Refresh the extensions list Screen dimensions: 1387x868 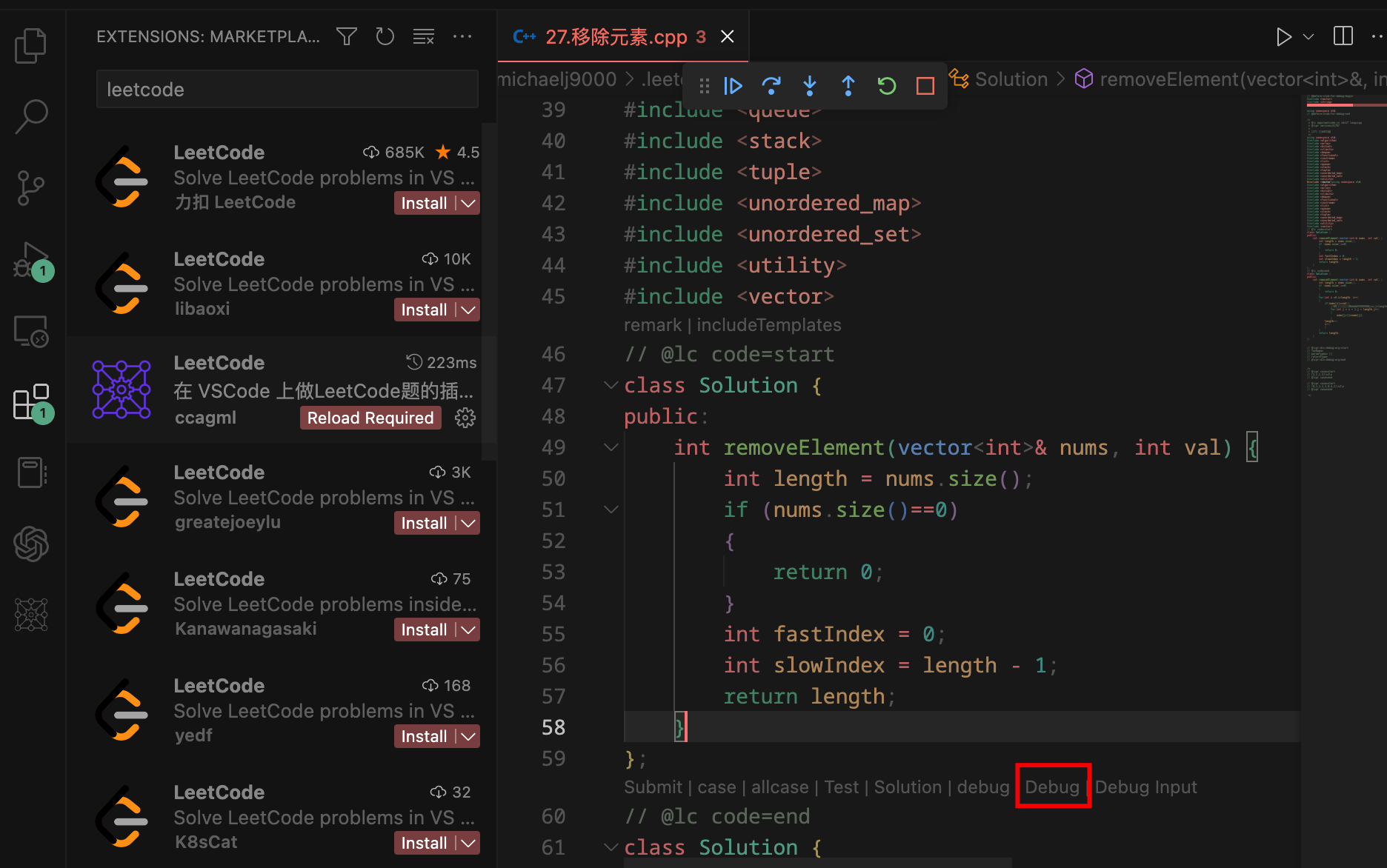point(385,36)
